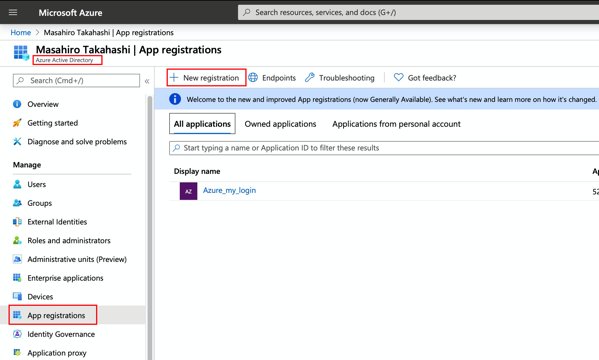The image size is (599, 360).
Task: Click the Microsoft Azure title
Action: pos(70,13)
